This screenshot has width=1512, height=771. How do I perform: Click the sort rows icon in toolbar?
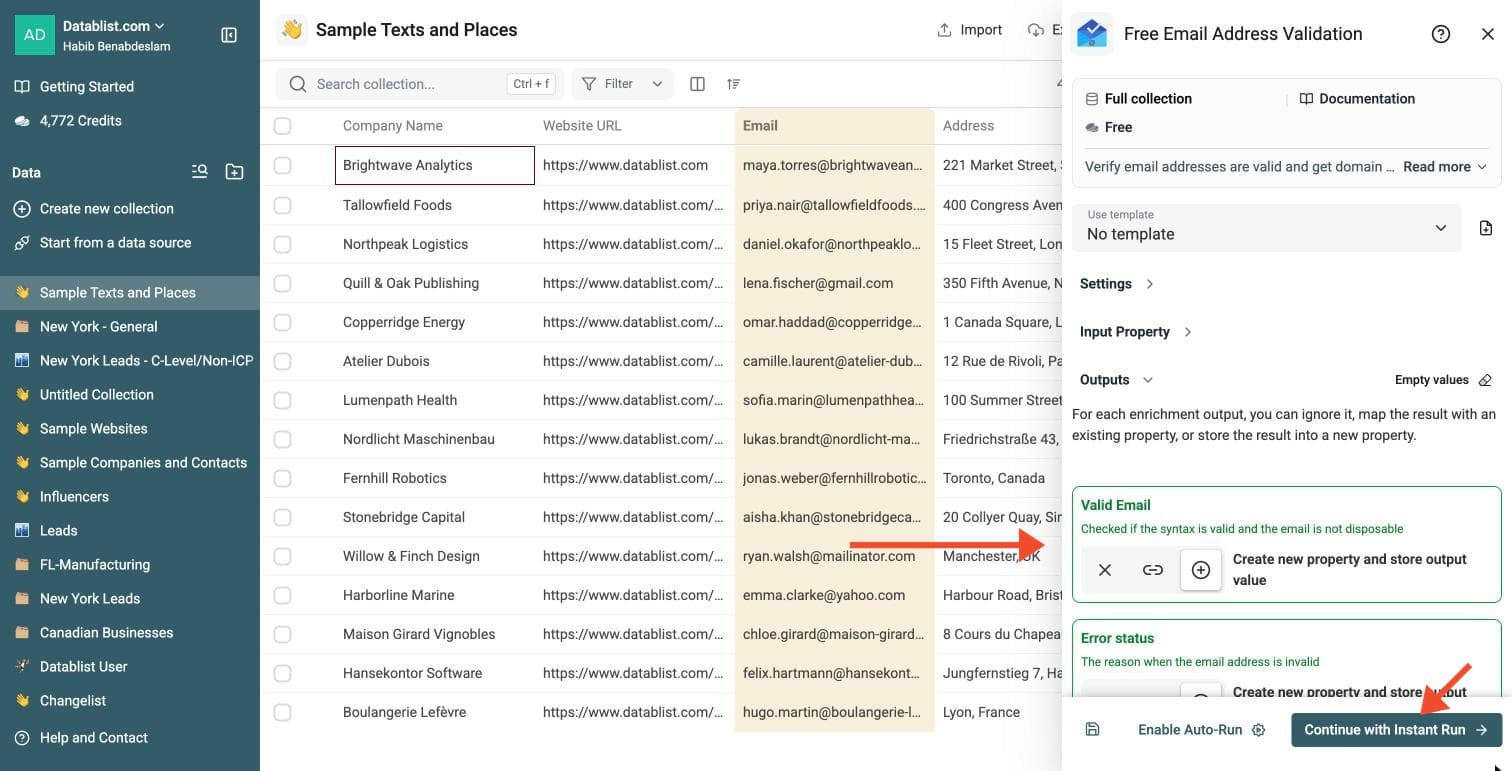click(x=734, y=84)
